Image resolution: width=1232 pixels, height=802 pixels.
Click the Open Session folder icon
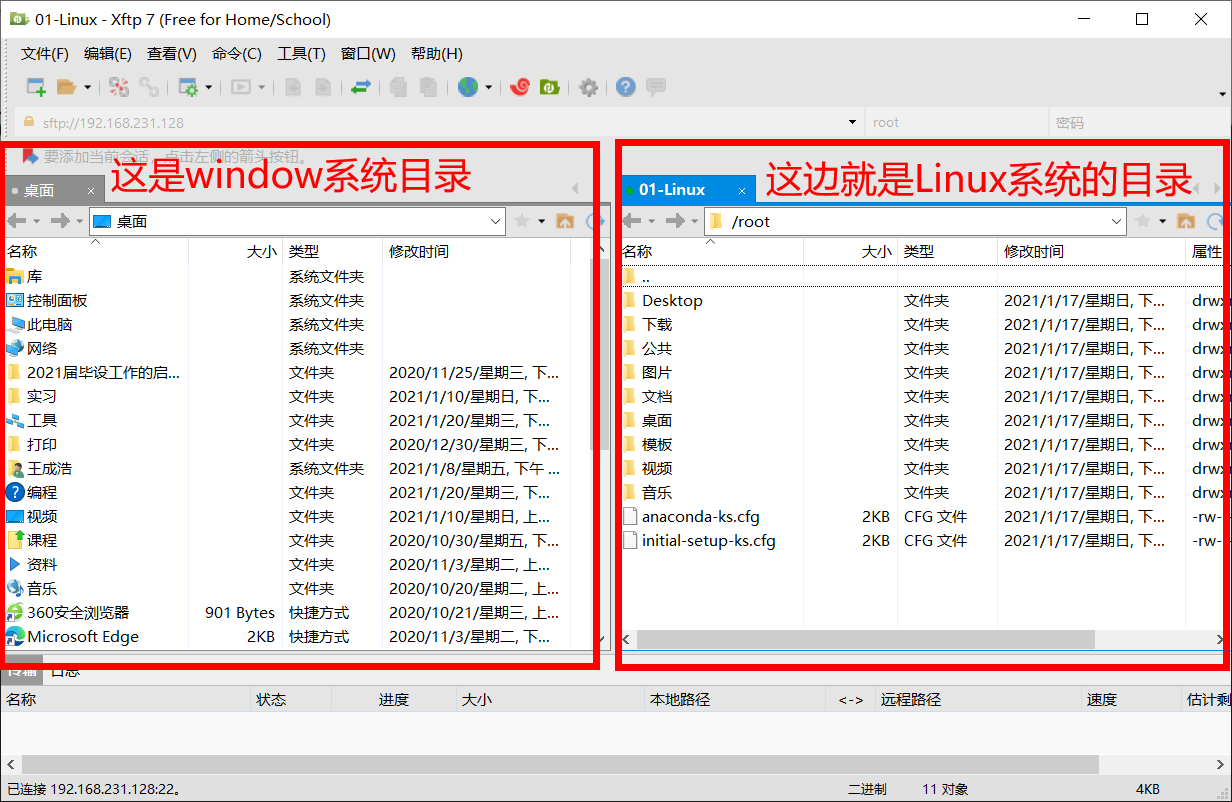point(66,87)
